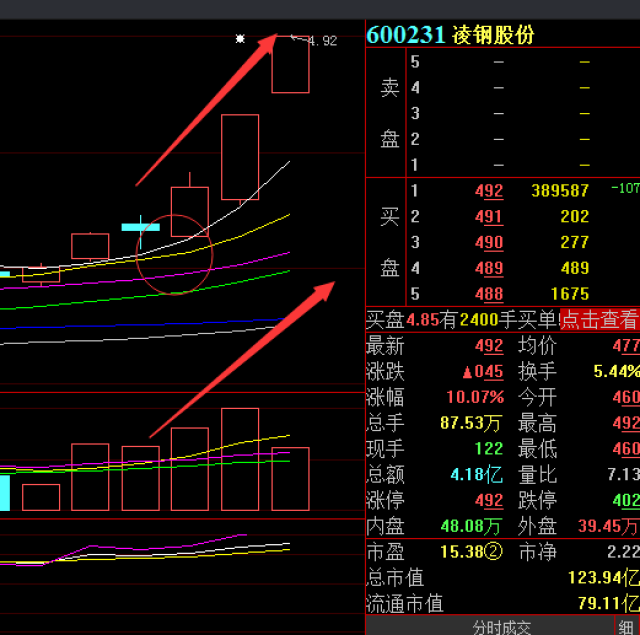Image resolution: width=640 pixels, height=635 pixels.
Task: Click the 量比 value 7.13
Action: pyautogui.click(x=624, y=475)
